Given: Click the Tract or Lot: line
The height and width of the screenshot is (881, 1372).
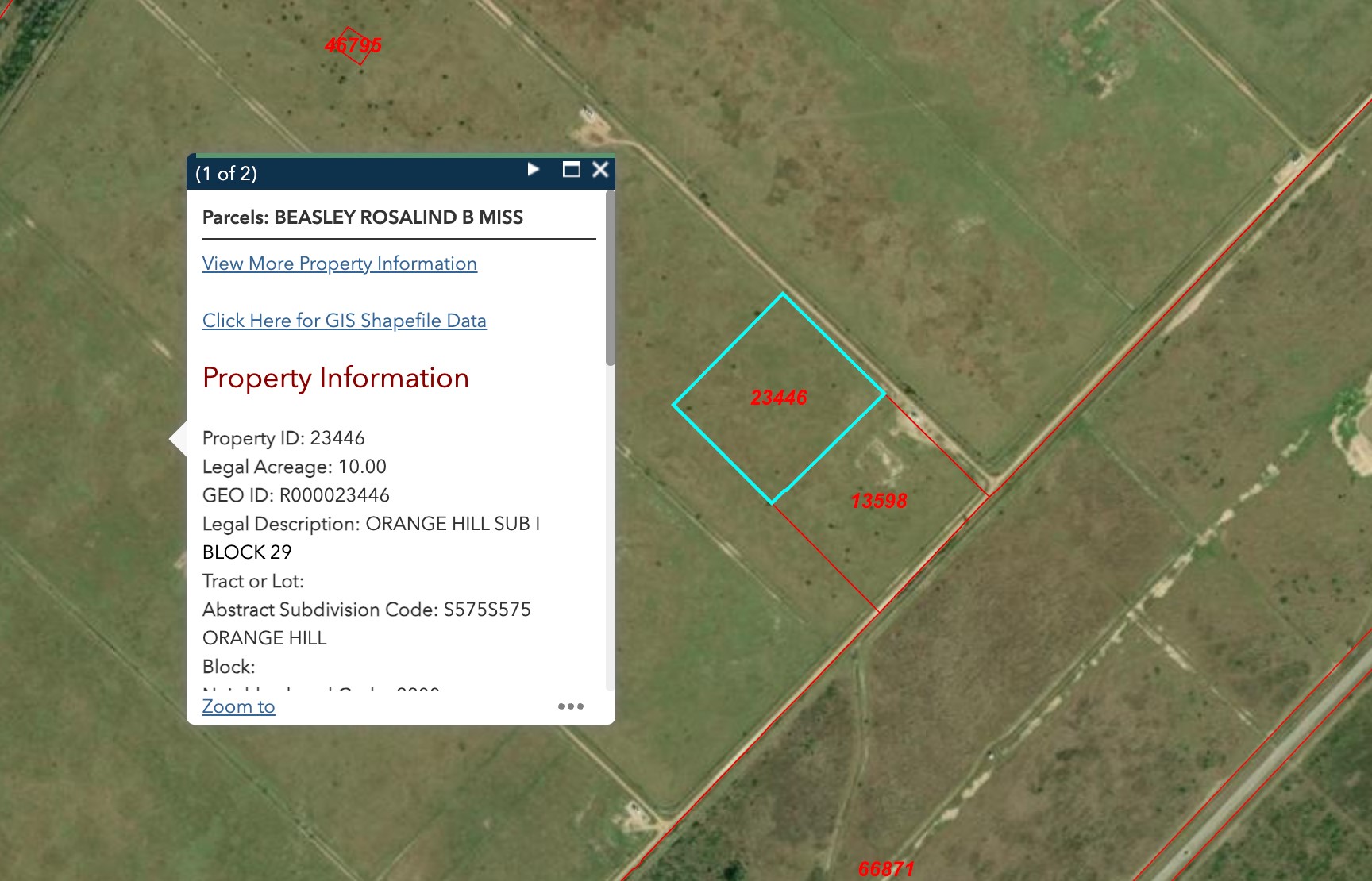Looking at the screenshot, I should [x=253, y=581].
